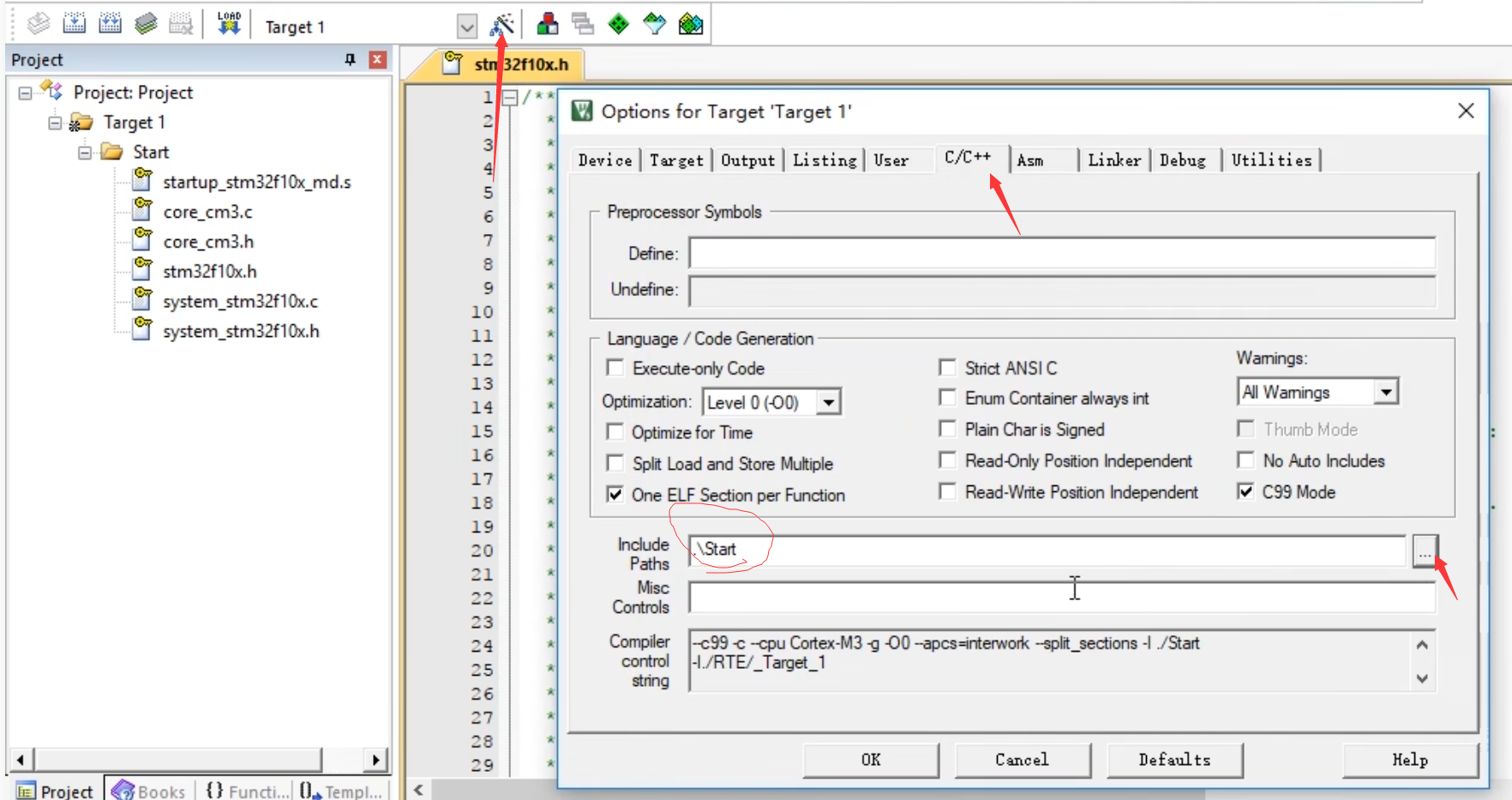Open Options for Target magic wand icon
Viewport: 1512px width, 800px height.
coord(501,25)
